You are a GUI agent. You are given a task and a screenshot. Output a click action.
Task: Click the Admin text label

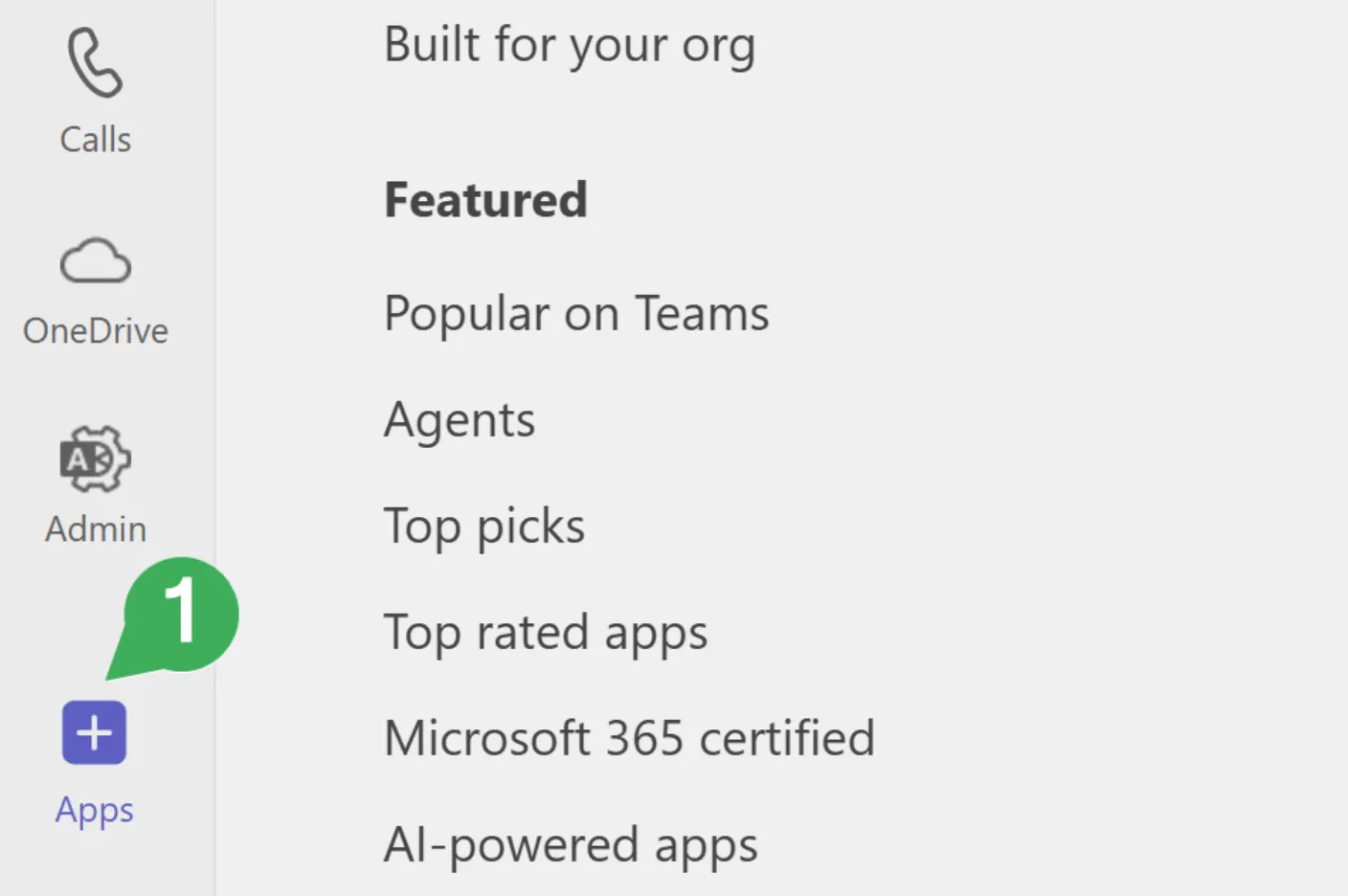[95, 529]
